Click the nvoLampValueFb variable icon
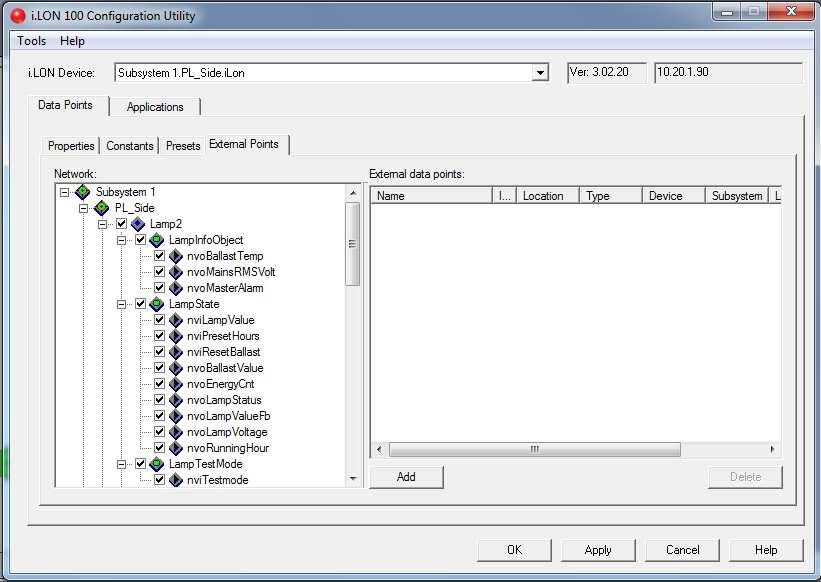The image size is (821, 582). click(x=176, y=416)
